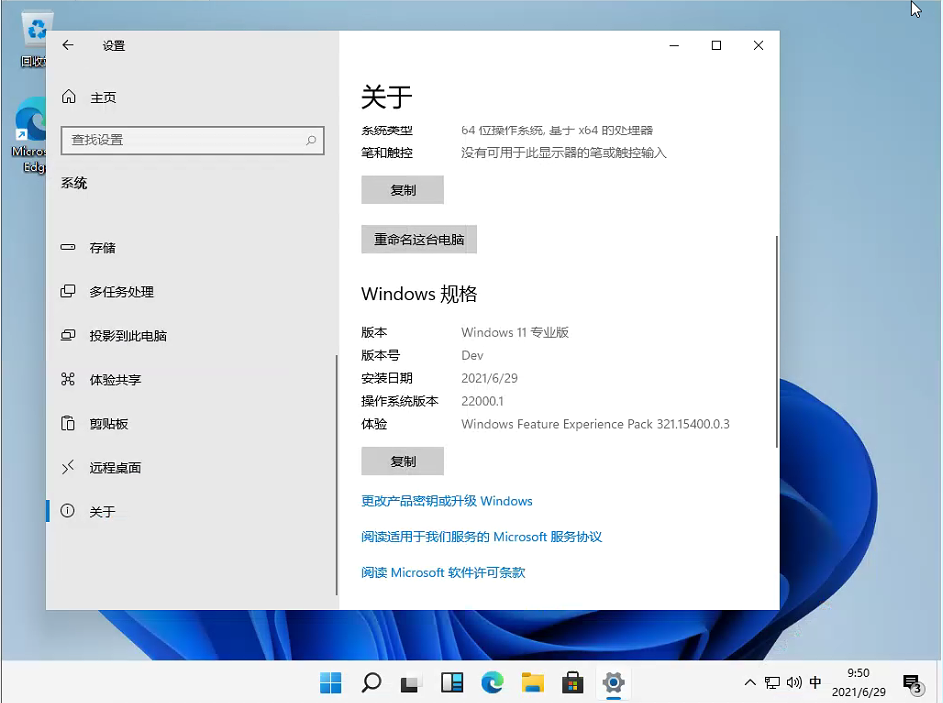Click the back arrow in Settings

click(68, 45)
